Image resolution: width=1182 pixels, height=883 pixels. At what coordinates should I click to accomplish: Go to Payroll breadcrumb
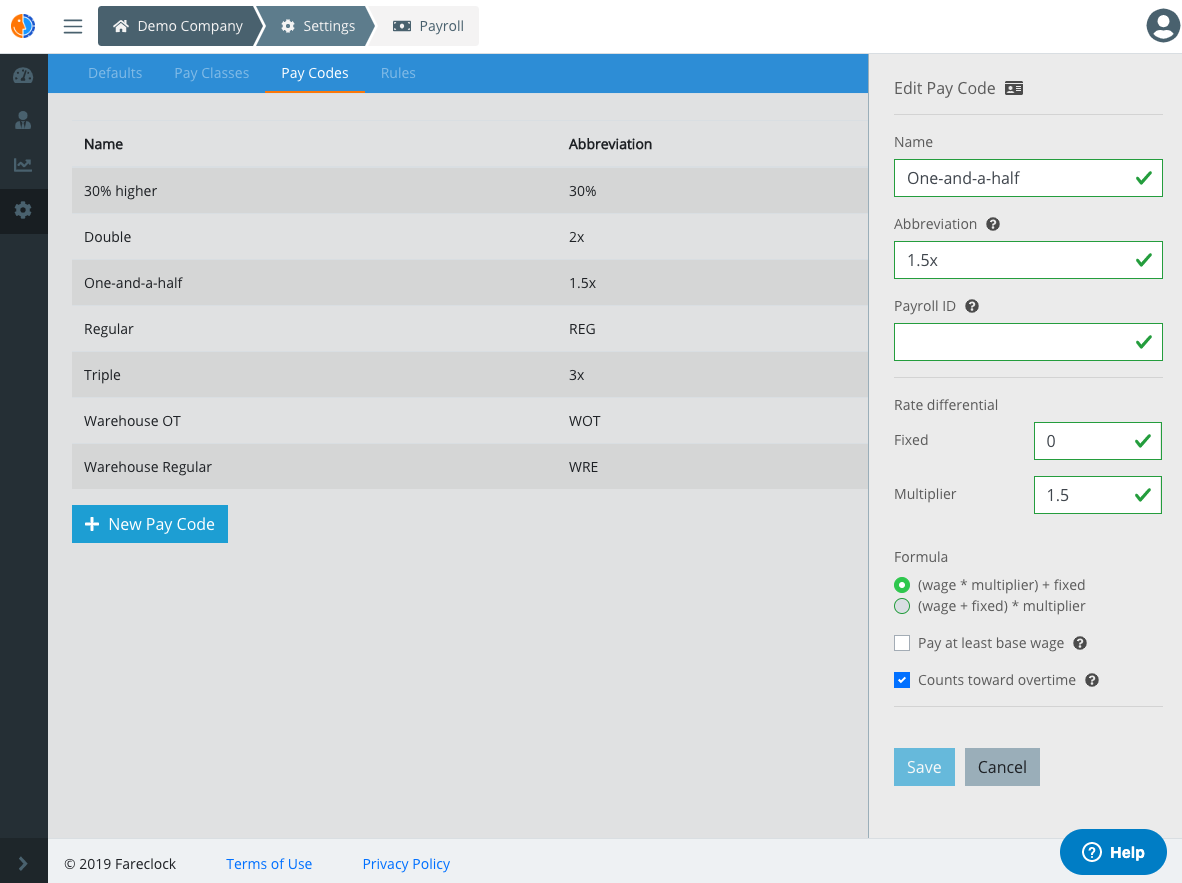click(428, 26)
